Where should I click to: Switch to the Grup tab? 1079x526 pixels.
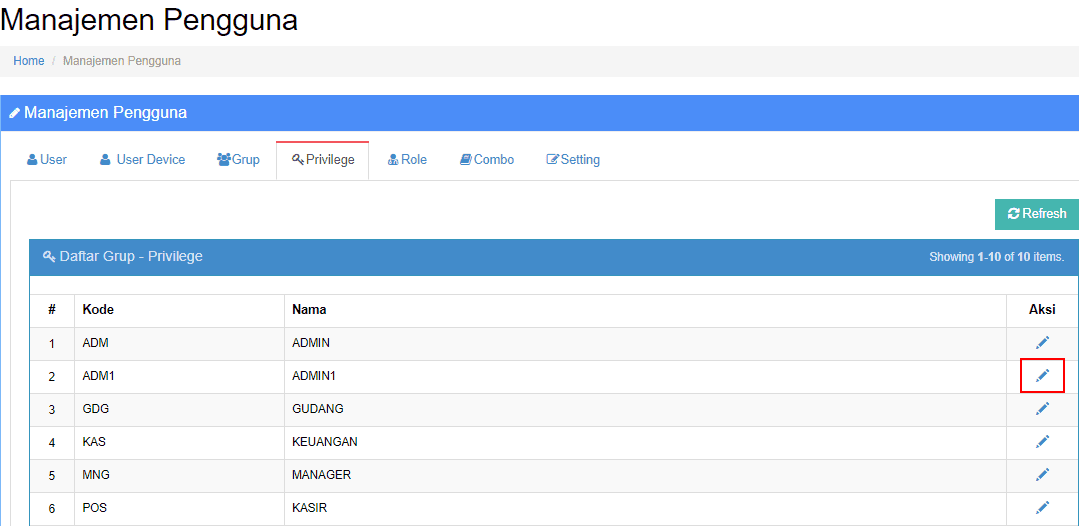238,160
